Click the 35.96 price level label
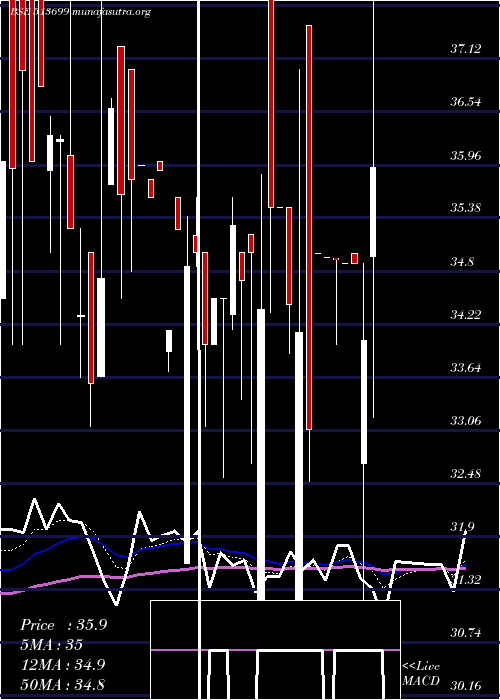The image size is (500, 700). [466, 155]
